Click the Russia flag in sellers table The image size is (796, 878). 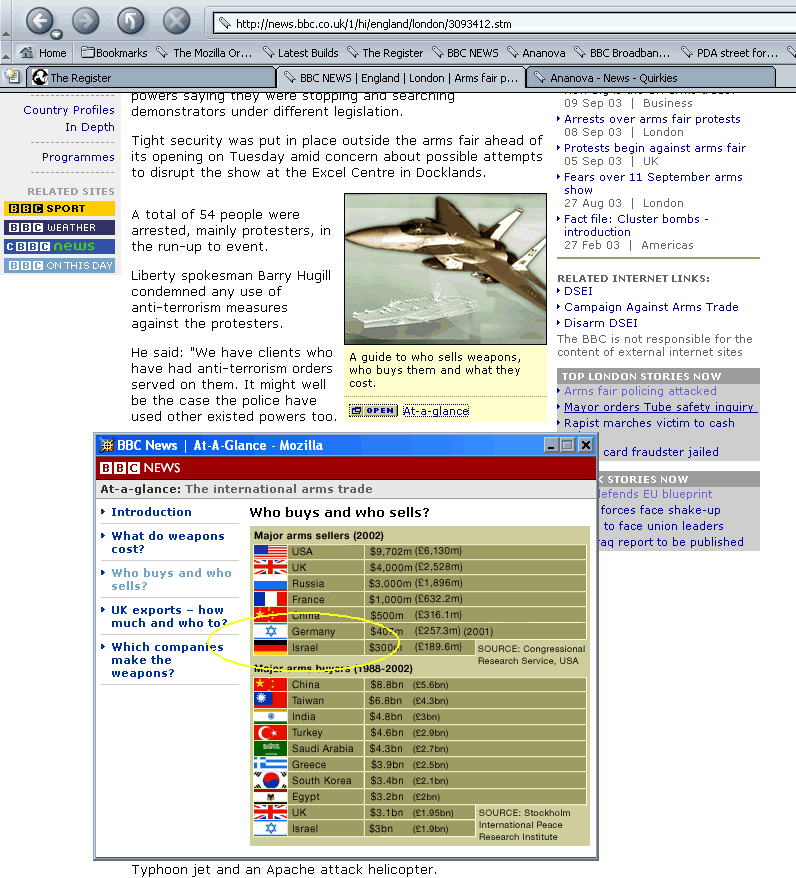(x=270, y=583)
